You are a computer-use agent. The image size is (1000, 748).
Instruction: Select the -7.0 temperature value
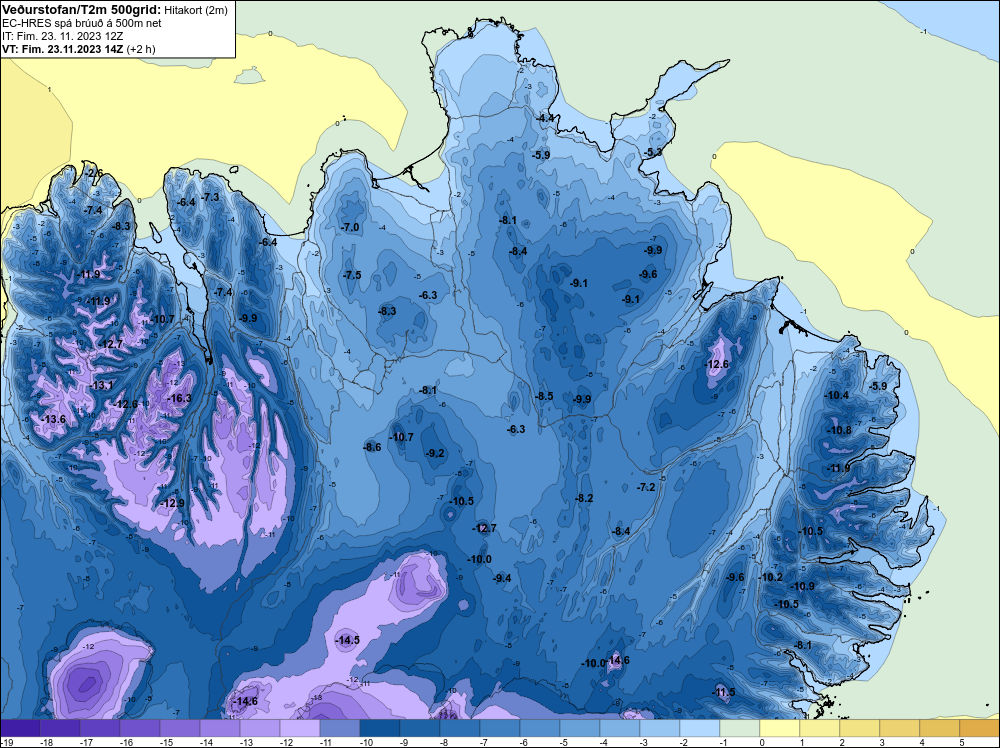(x=350, y=227)
